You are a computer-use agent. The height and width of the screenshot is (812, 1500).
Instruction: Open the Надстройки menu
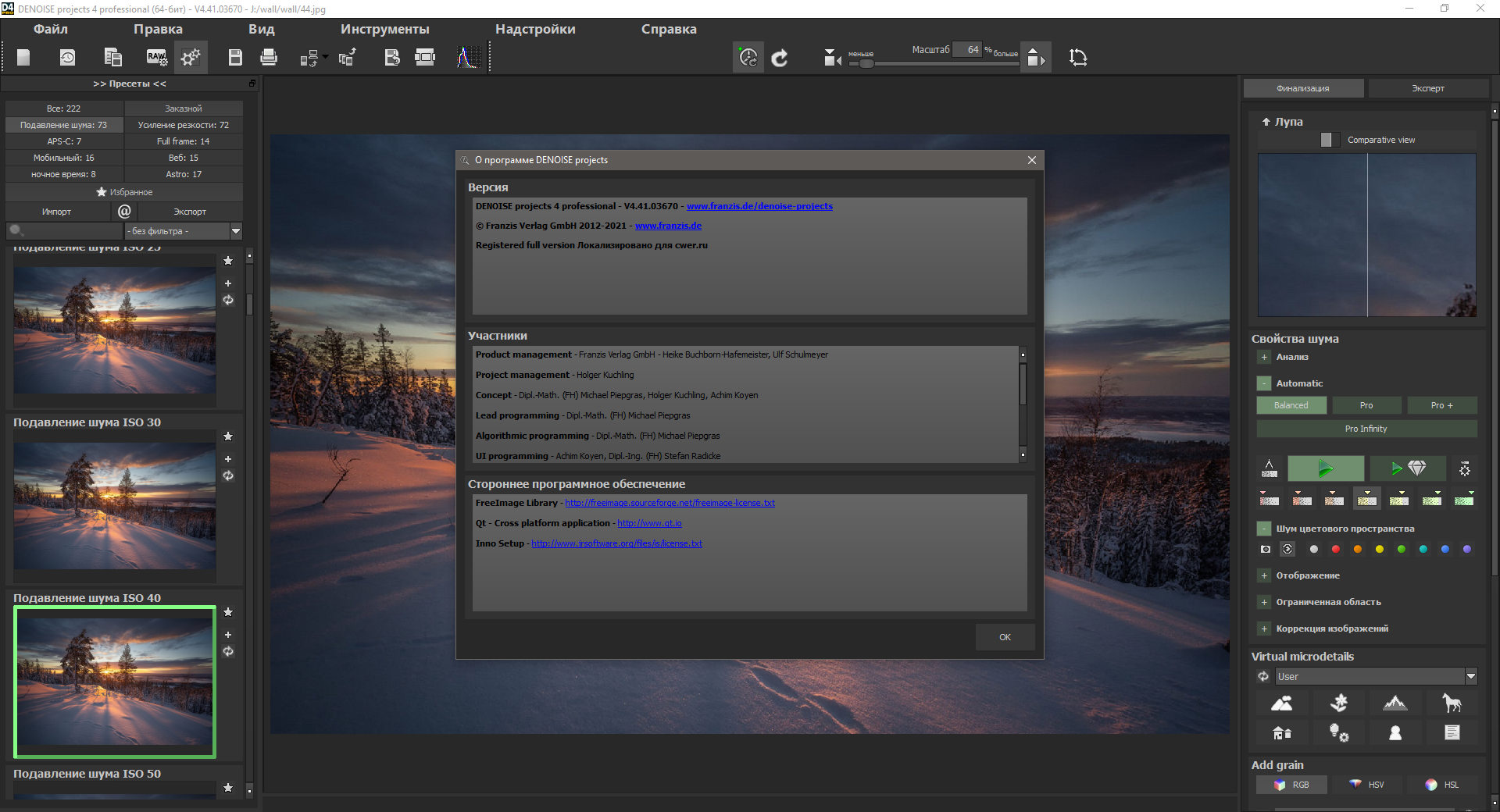535,29
